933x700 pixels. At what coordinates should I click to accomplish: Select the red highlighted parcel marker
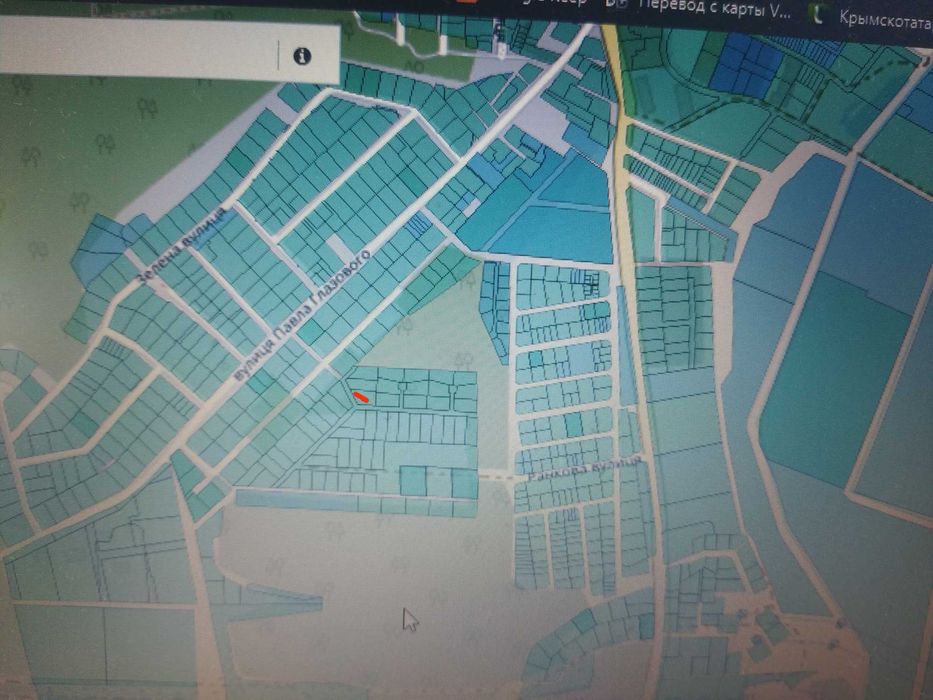pos(361,398)
